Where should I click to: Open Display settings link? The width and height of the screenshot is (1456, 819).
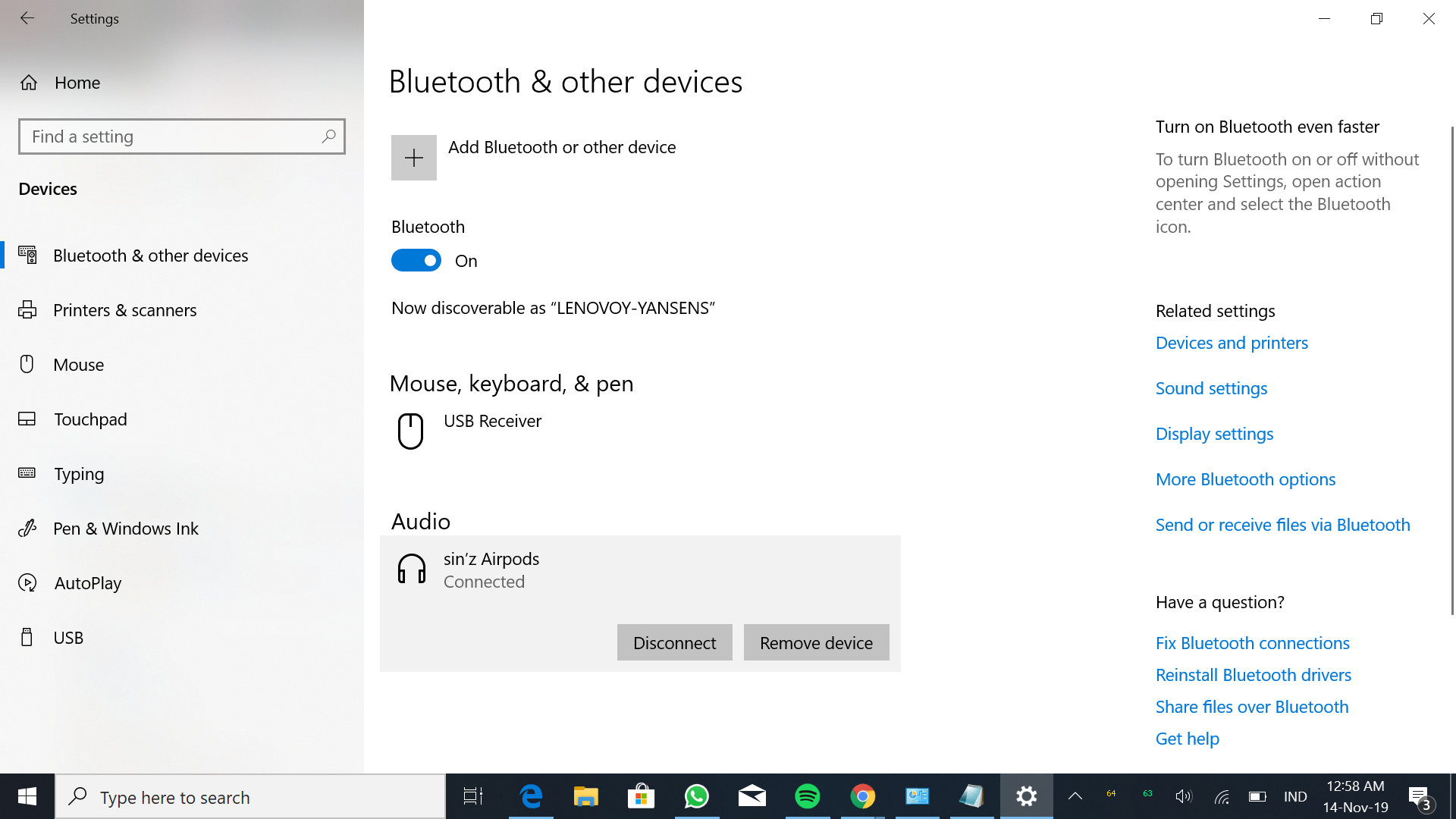[1214, 434]
